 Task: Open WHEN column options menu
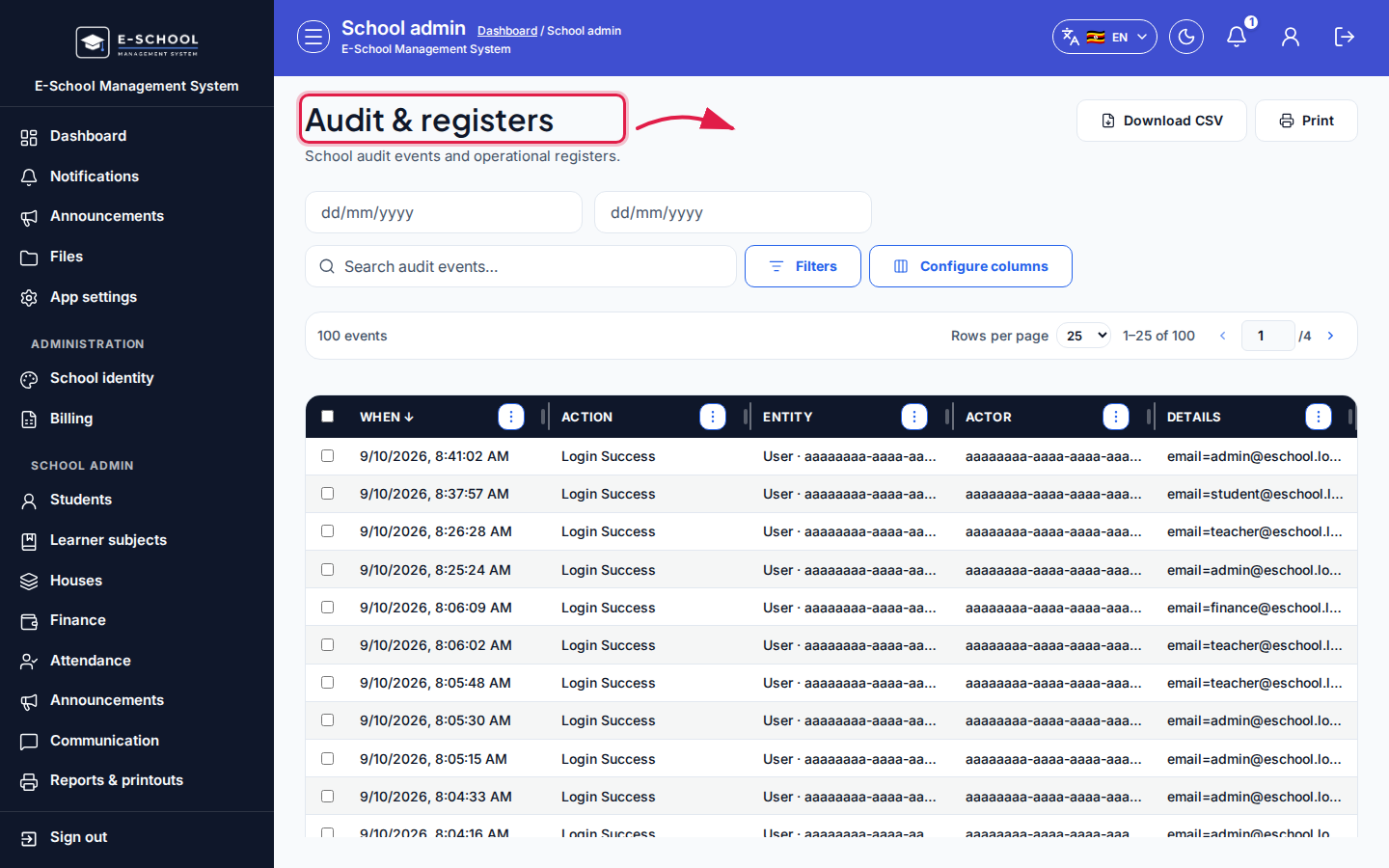click(x=511, y=417)
